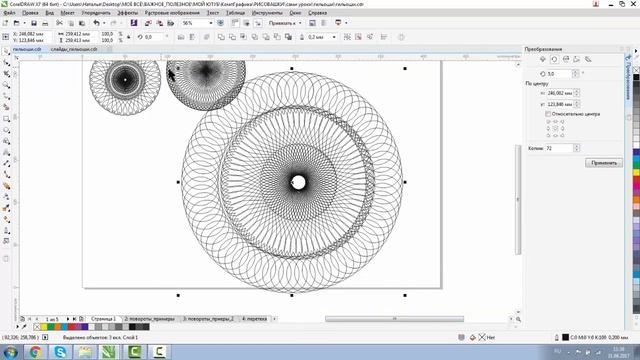Open Google Chrome from the taskbar
Viewport: 640px width, 360px height.
tap(36, 351)
